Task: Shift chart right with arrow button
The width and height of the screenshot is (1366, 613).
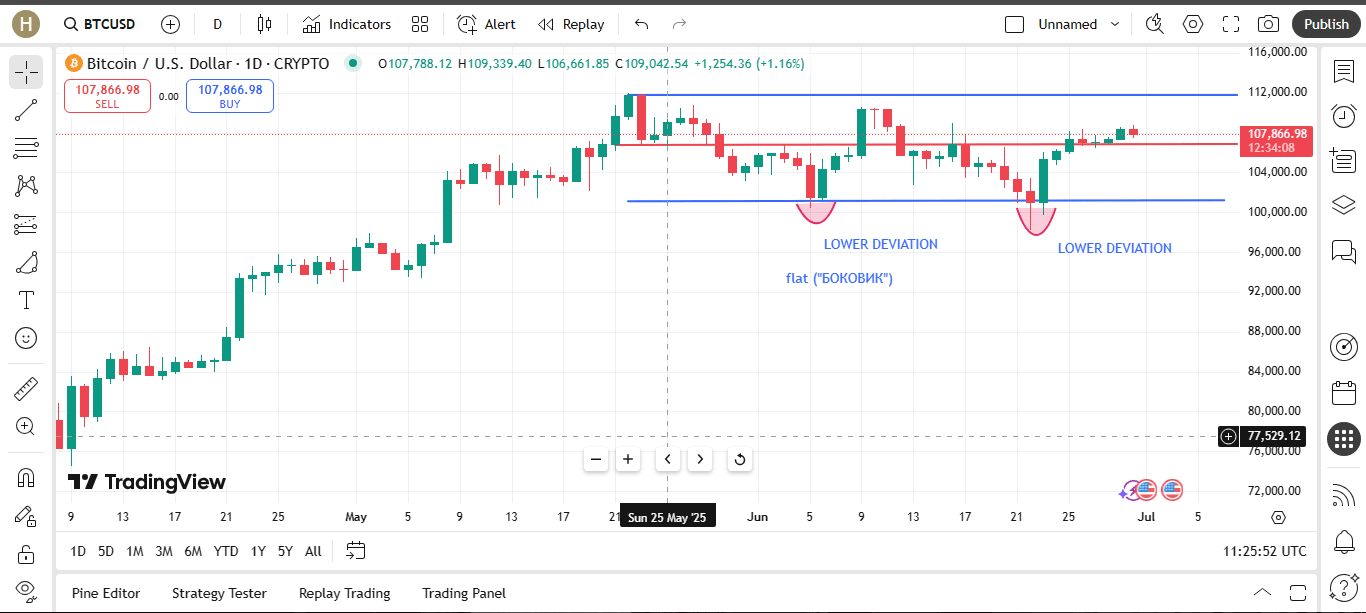Action: 700,459
